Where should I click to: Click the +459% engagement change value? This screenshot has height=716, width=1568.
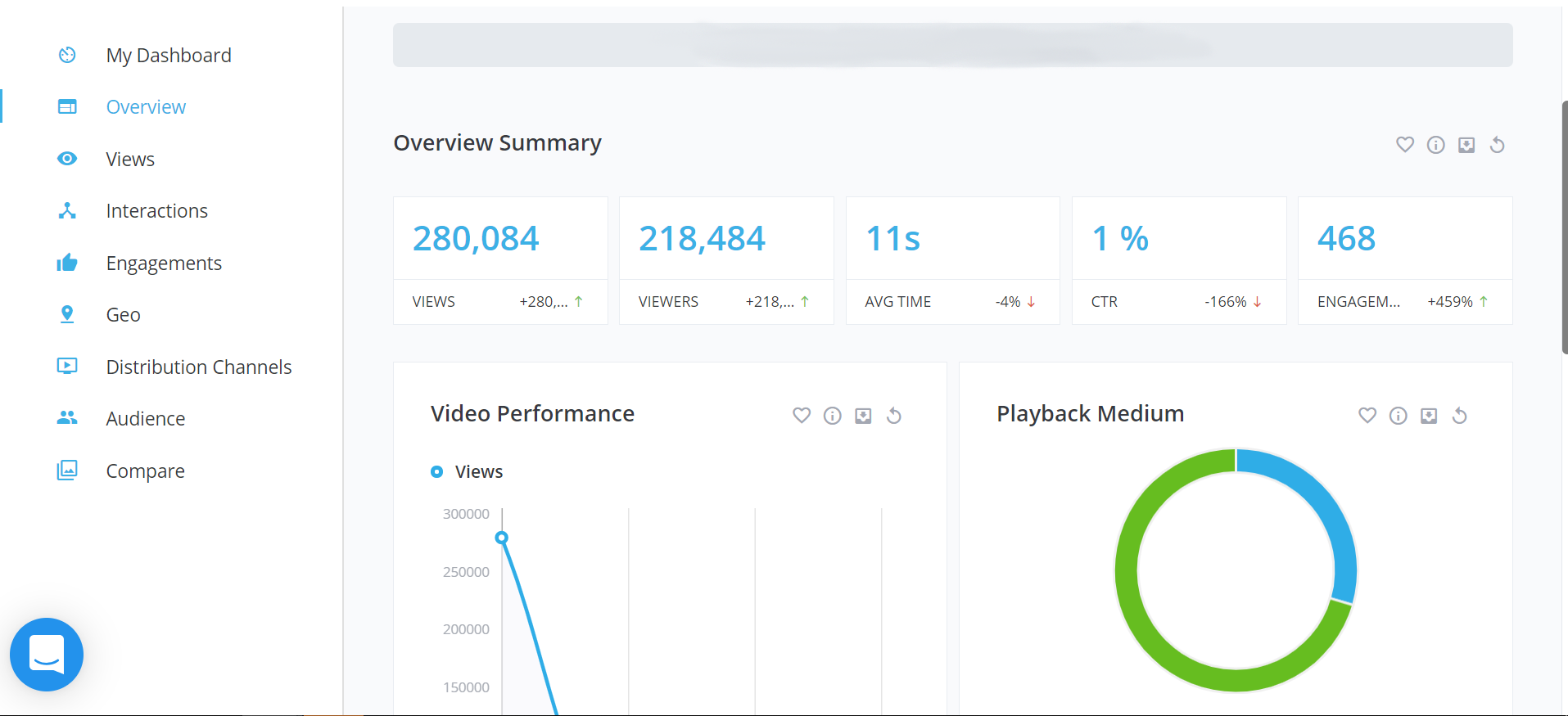pos(1450,302)
